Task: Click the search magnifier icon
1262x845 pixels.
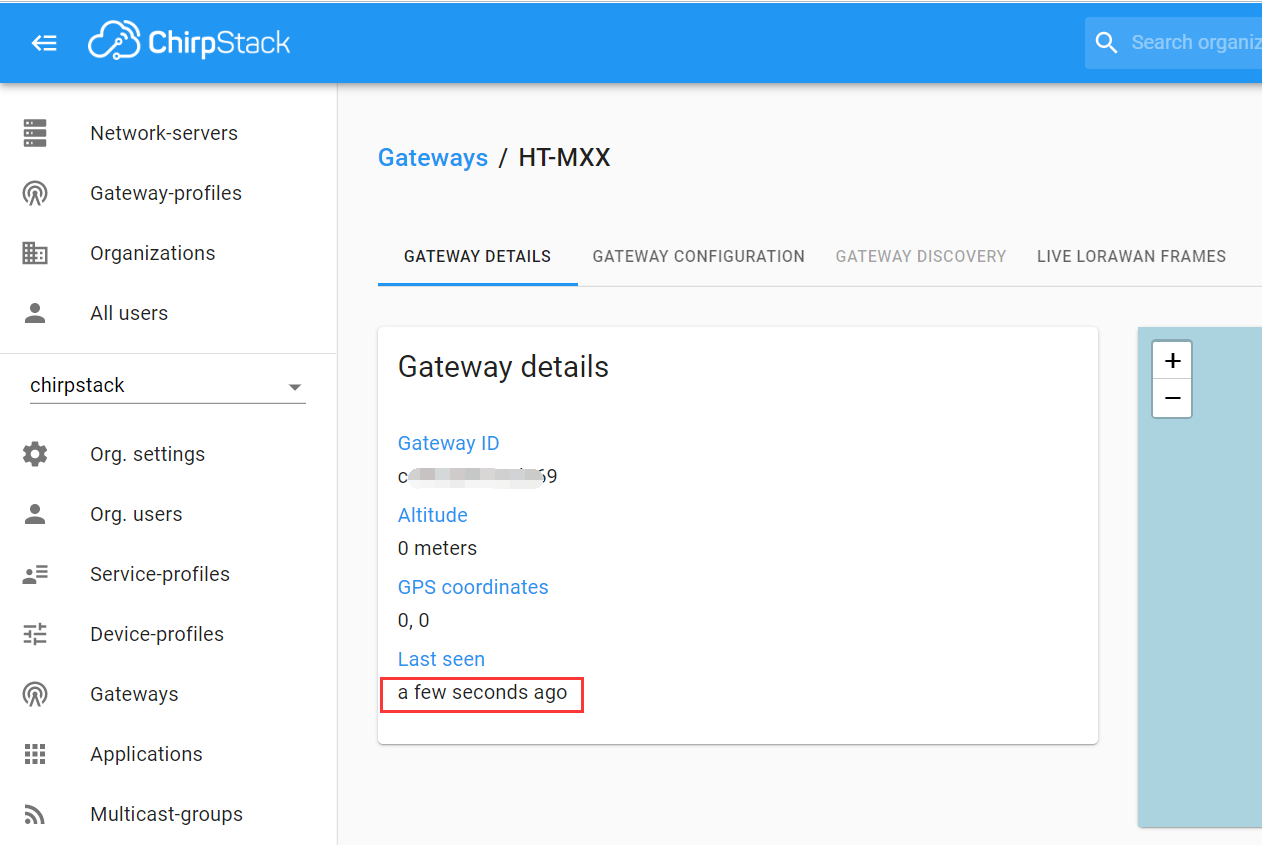Action: [x=1106, y=43]
